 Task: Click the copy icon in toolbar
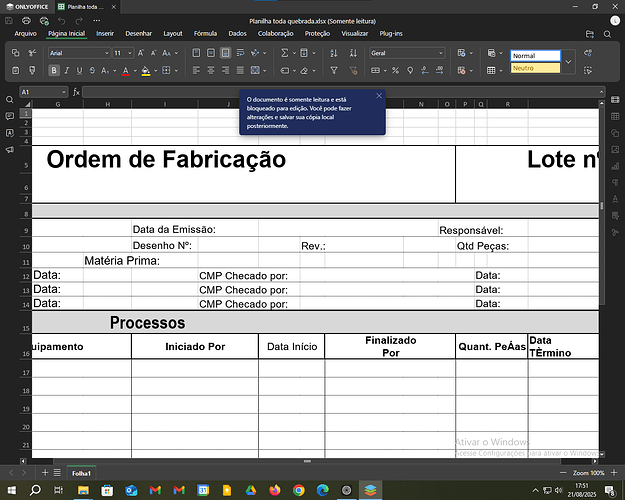tap(16, 53)
